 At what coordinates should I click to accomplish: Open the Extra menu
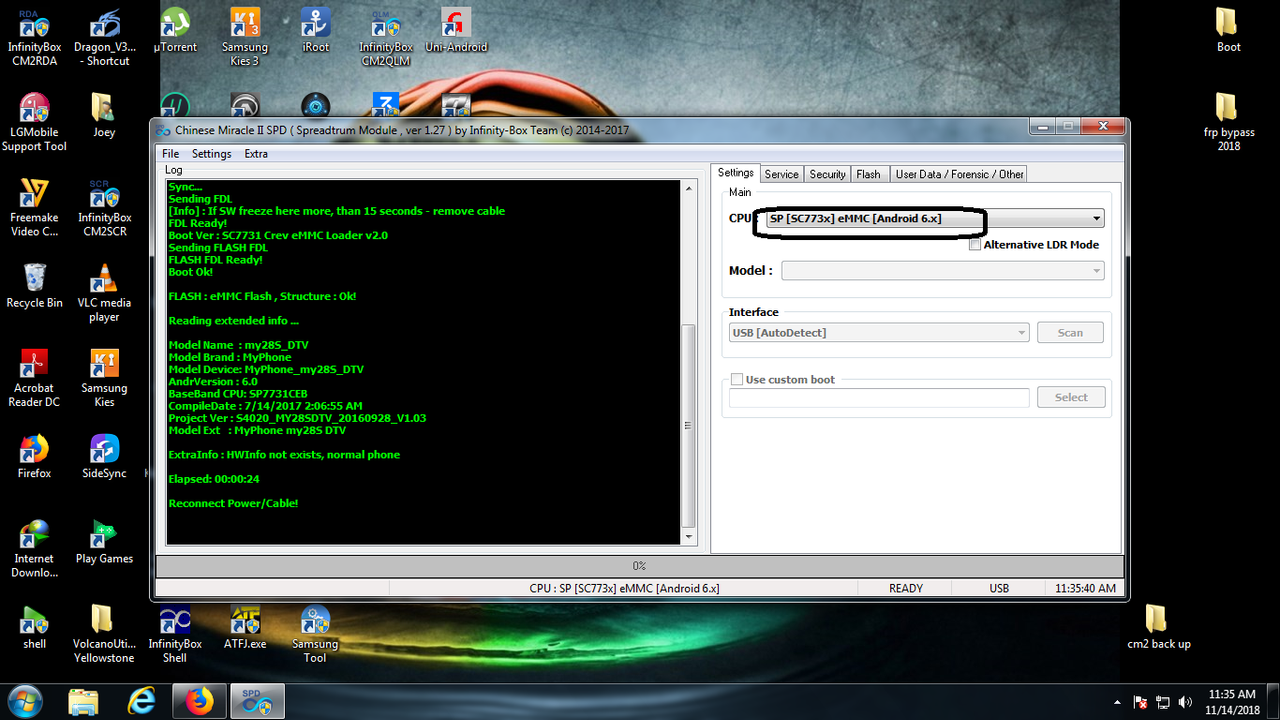[x=256, y=153]
